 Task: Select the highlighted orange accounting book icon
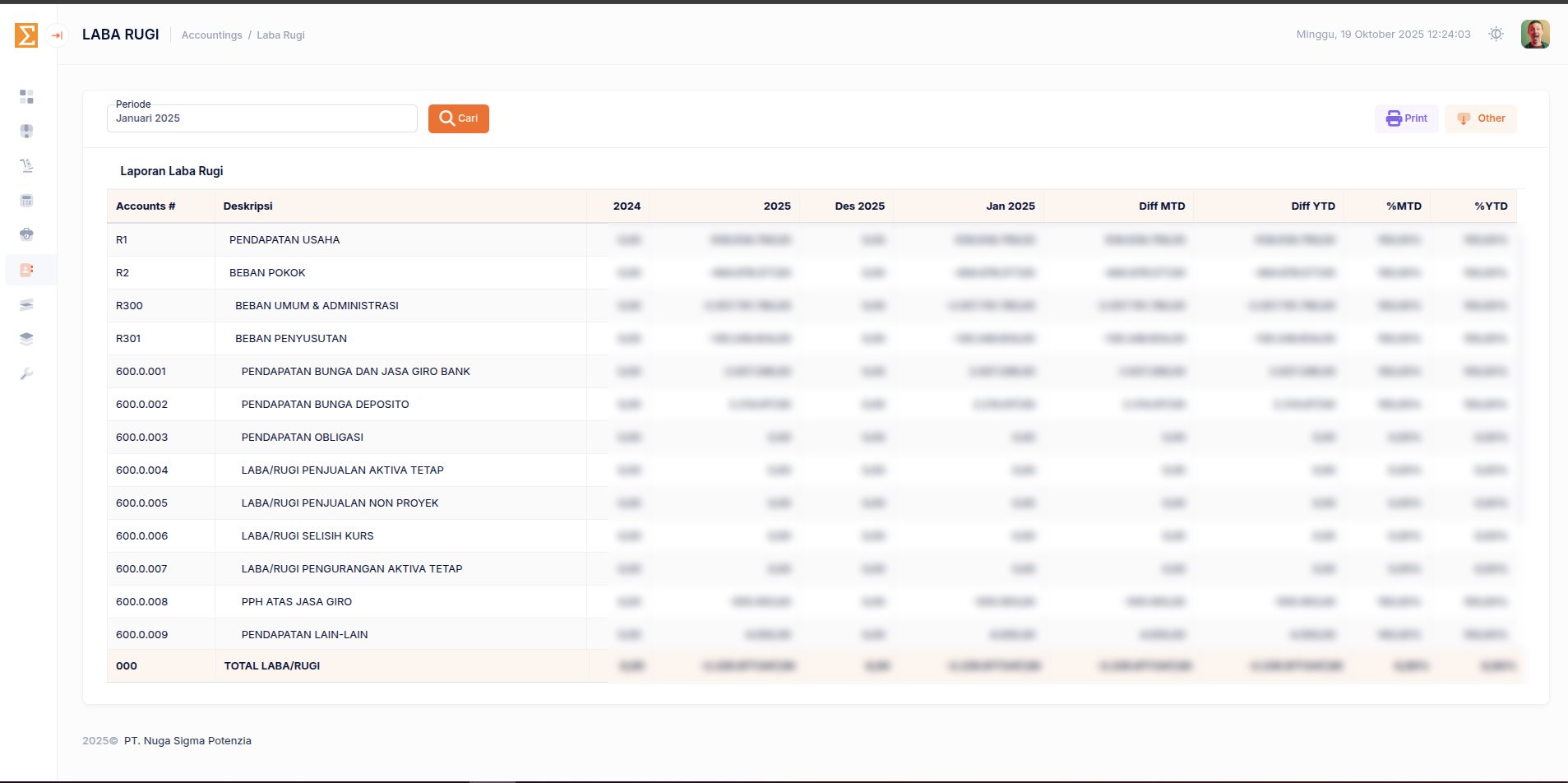(26, 270)
